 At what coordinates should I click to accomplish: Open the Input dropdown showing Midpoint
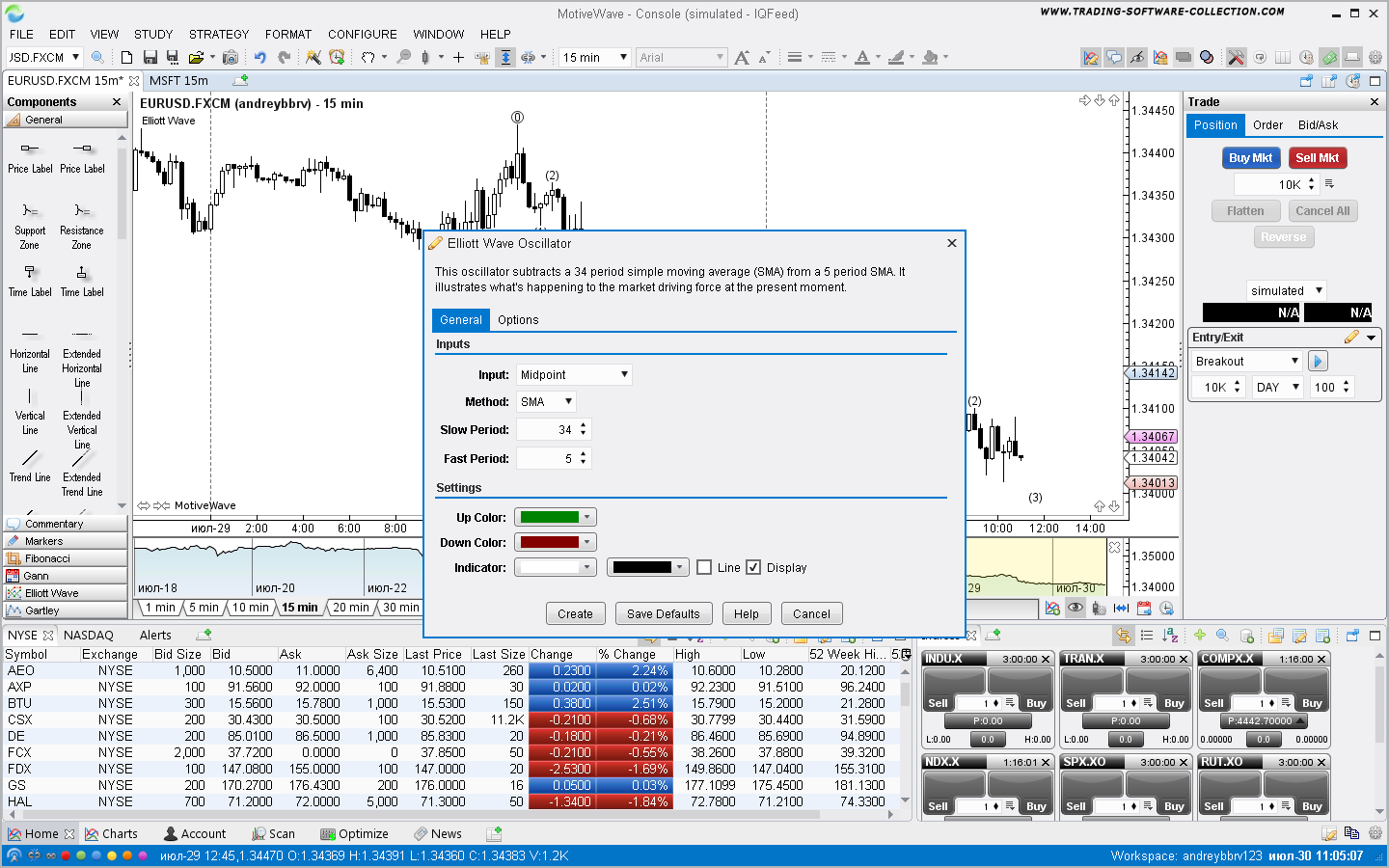574,375
